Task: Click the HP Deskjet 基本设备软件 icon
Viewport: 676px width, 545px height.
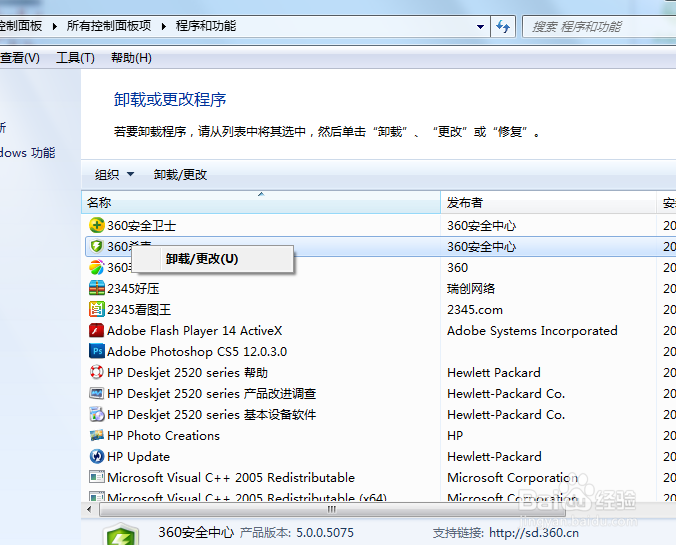Action: coord(97,414)
